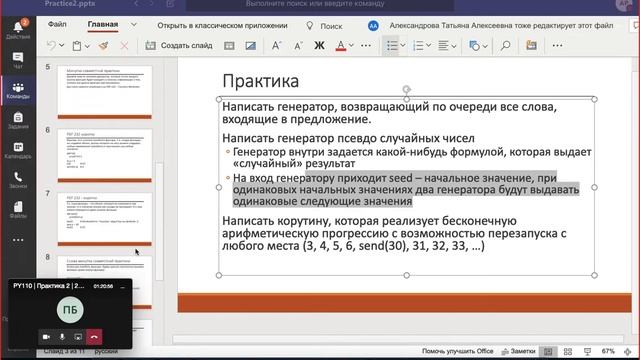Decrease font size with smaller A
The width and height of the screenshot is (640, 360).
pyautogui.click(x=298, y=46)
